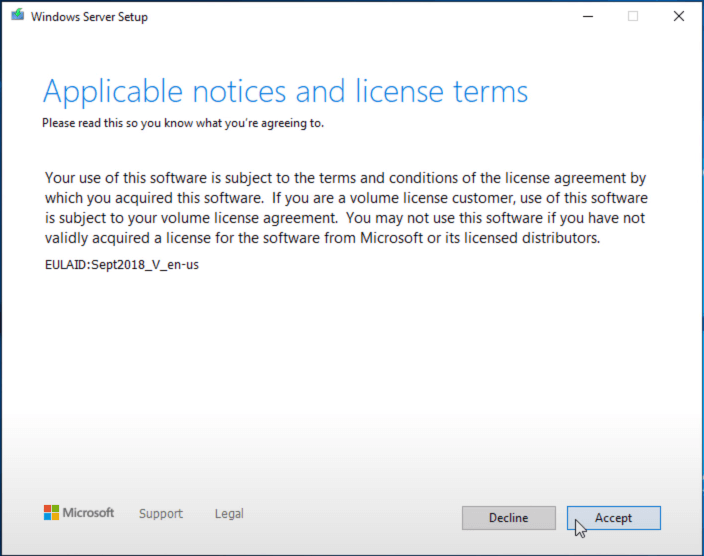Close the Windows Server Setup window
This screenshot has width=704, height=556.
pyautogui.click(x=679, y=16)
